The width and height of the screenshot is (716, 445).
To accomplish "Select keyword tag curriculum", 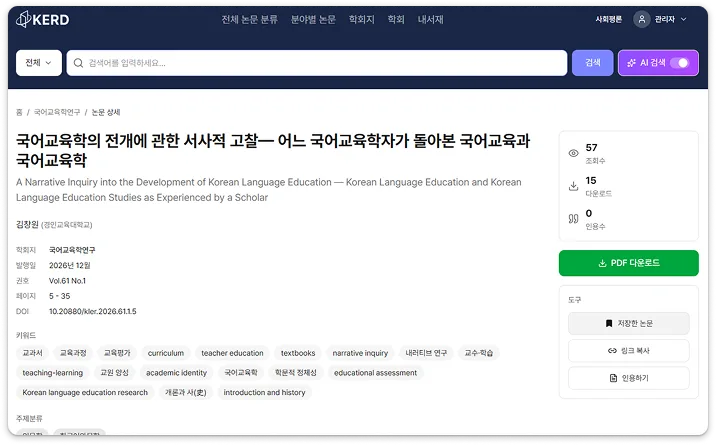I will 166,353.
